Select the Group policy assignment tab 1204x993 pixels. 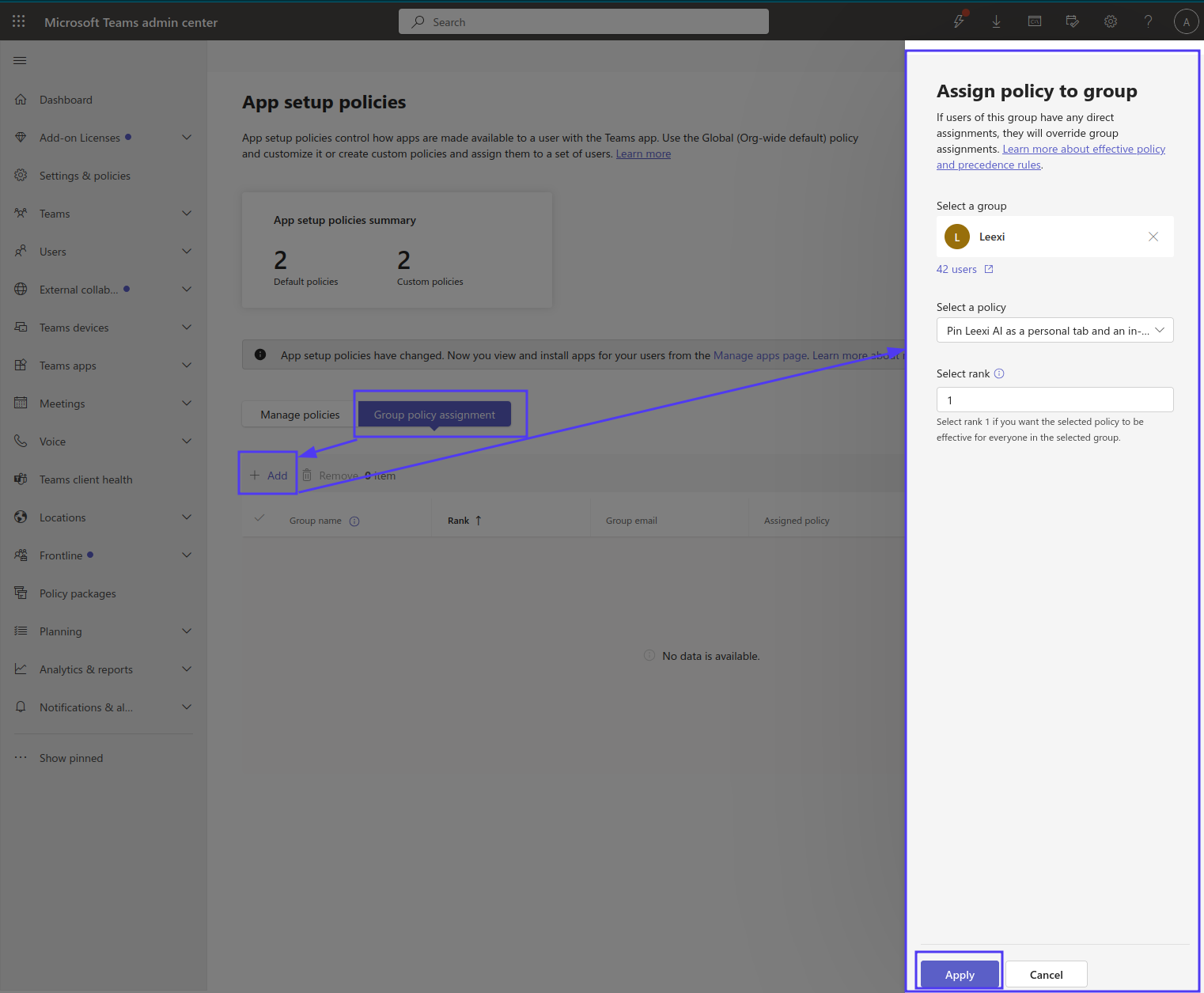(434, 415)
